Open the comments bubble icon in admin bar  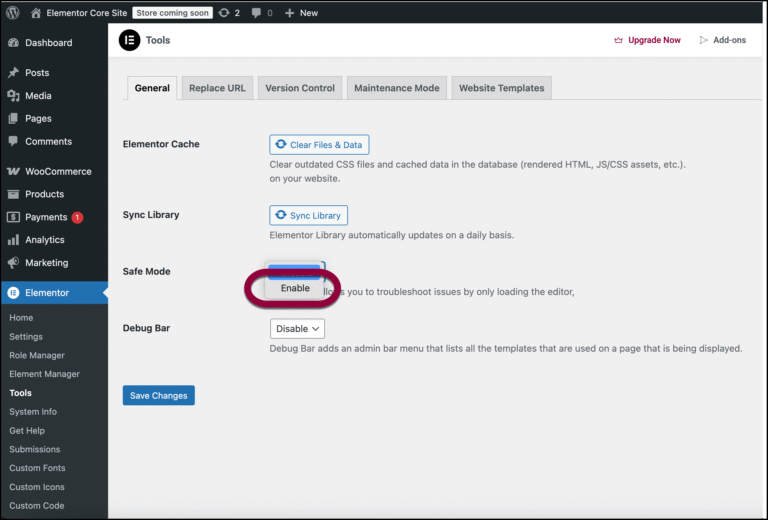(257, 13)
